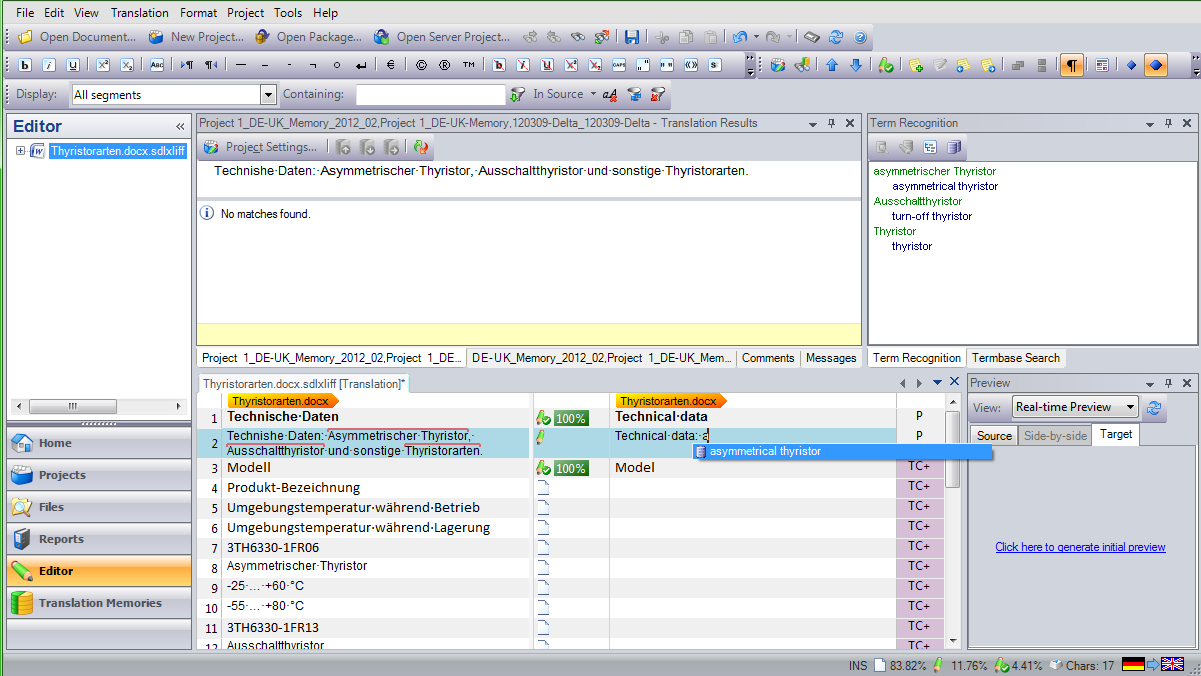Image resolution: width=1201 pixels, height=676 pixels.
Task: Apply bold formatting with the b icon
Action: [x=24, y=65]
